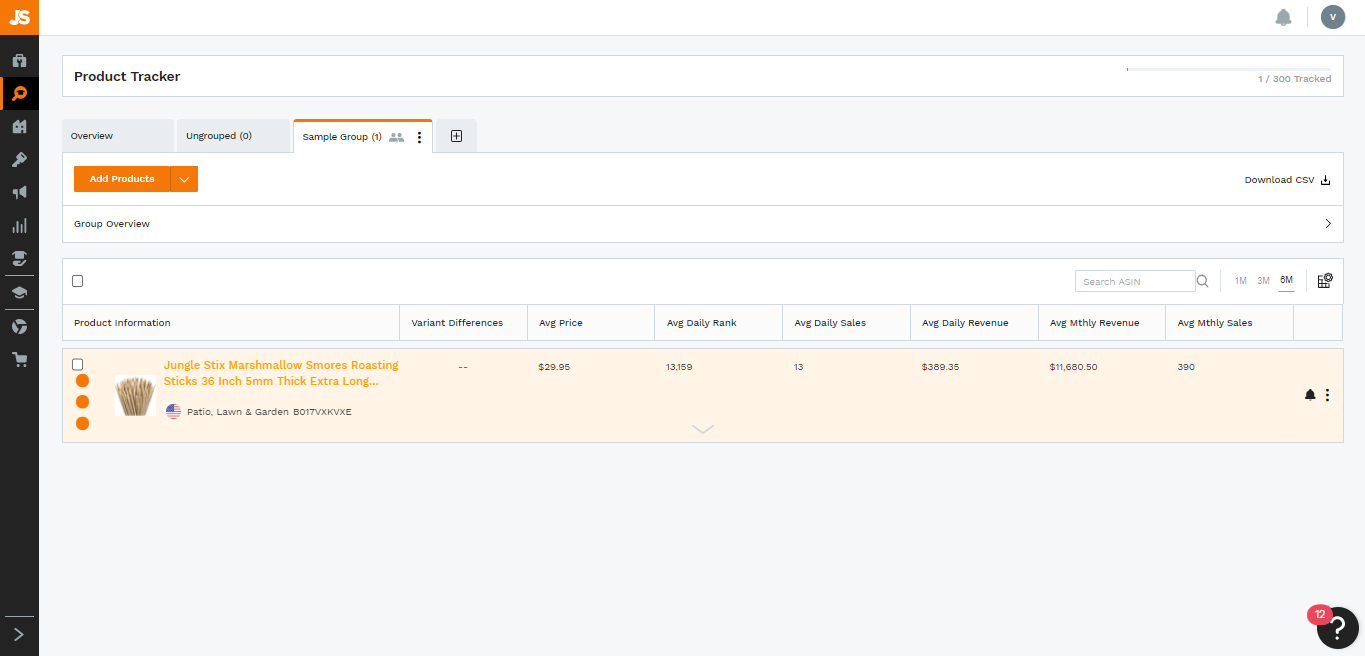This screenshot has height=656, width=1365.
Task: Open Add Products dropdown arrow
Action: click(x=184, y=179)
